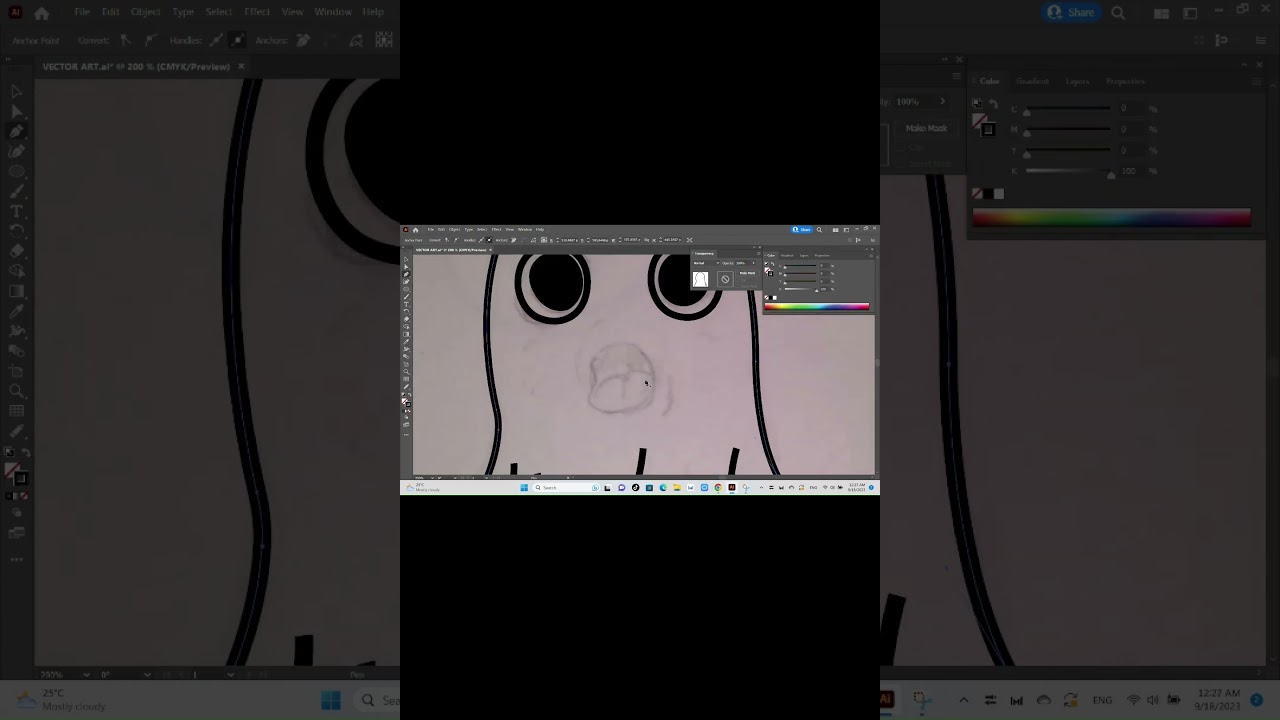Click the Convert anchor to corner icon in control bar
This screenshot has height=720, width=1280.
[447, 240]
